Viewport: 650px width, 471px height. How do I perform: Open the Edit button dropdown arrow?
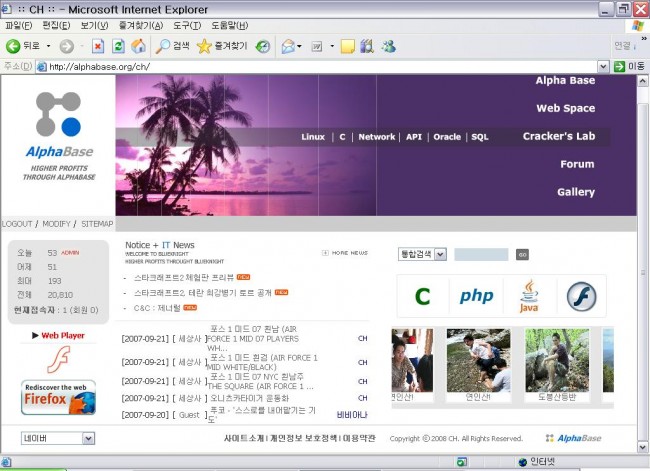pos(332,46)
